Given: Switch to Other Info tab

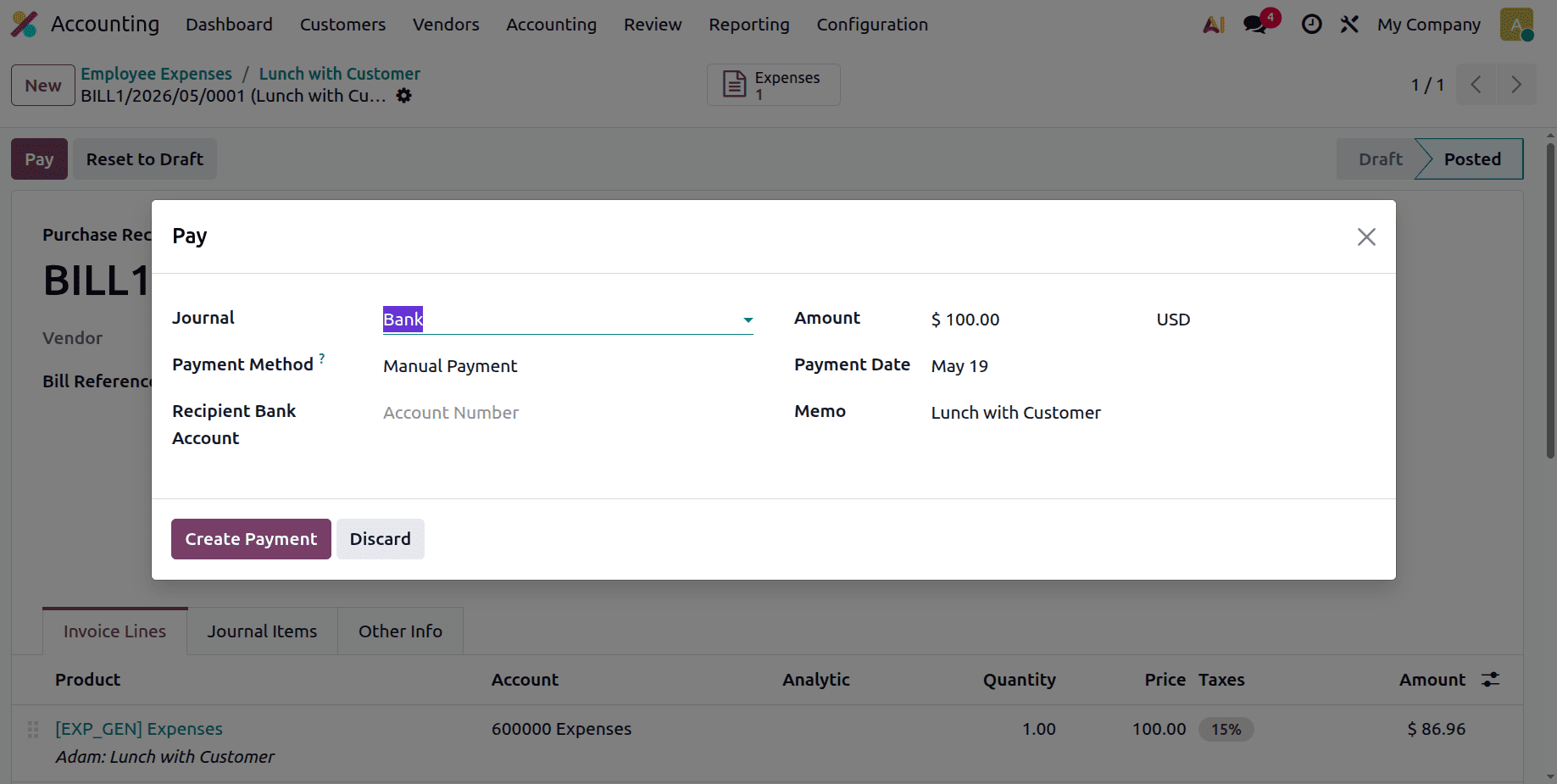Looking at the screenshot, I should click(x=400, y=631).
